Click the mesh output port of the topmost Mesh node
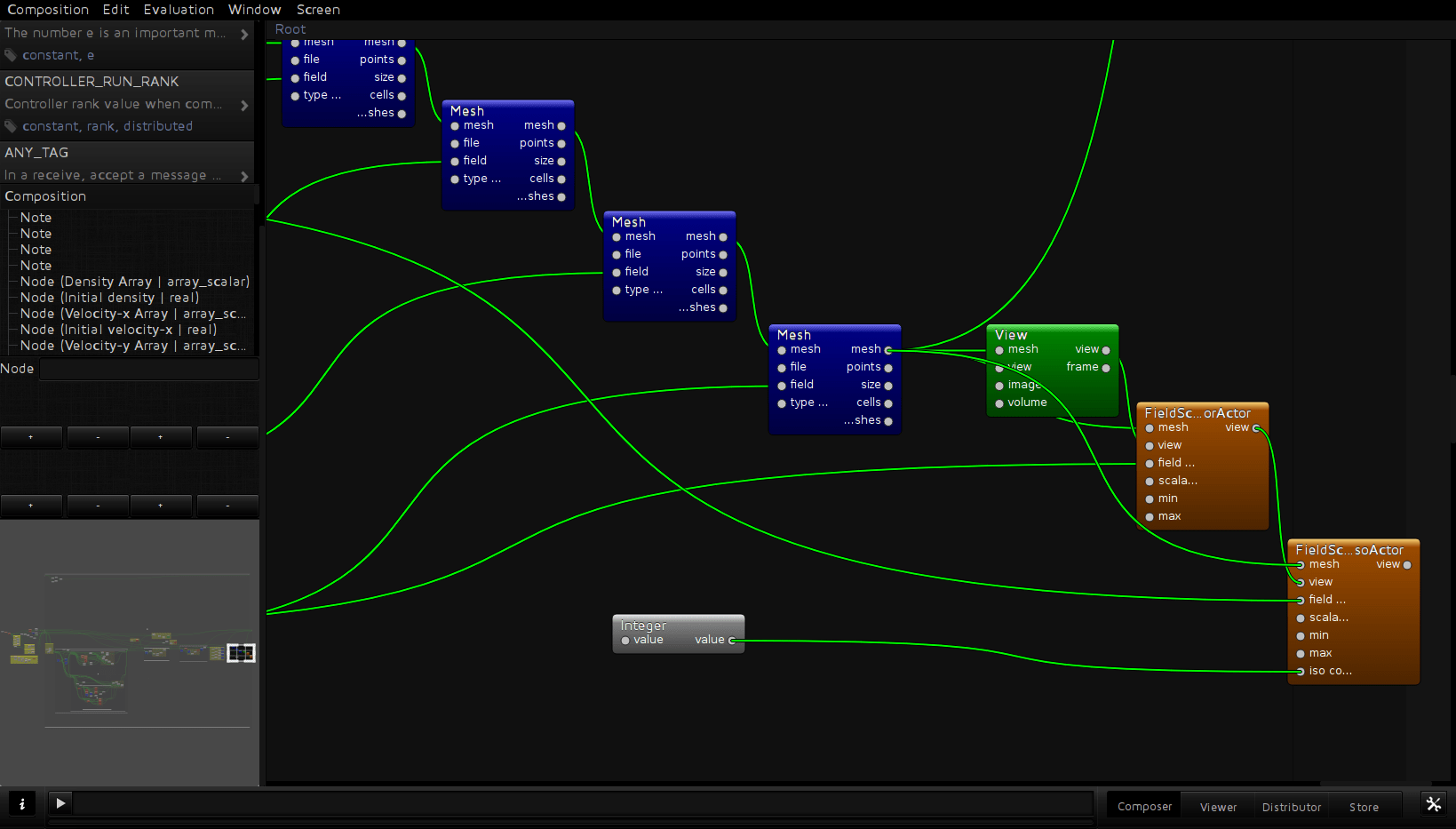1456x829 pixels. (402, 41)
